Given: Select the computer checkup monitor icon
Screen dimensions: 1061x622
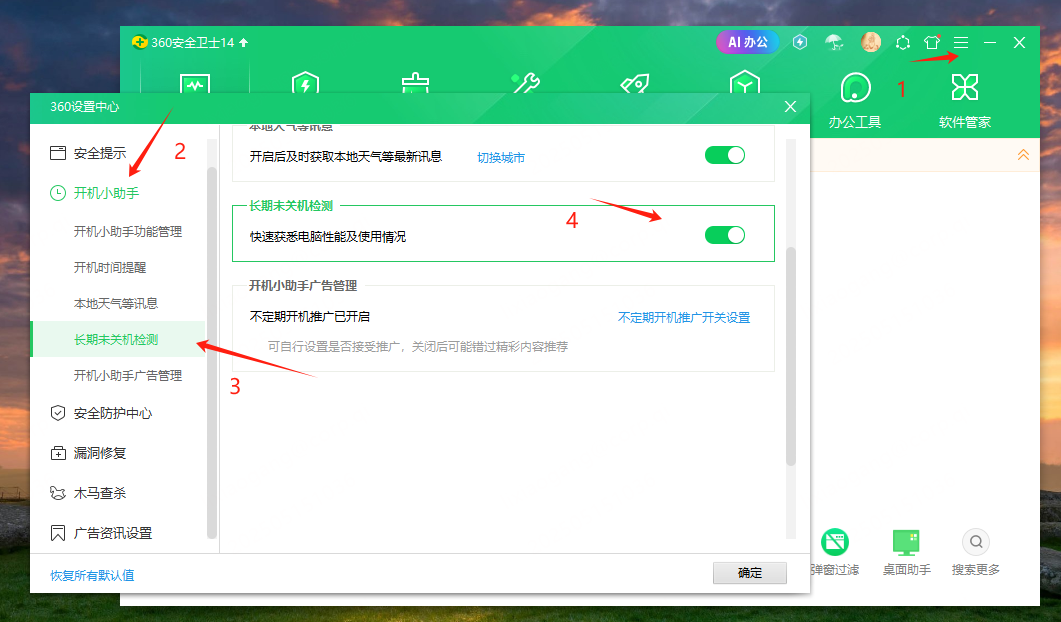Looking at the screenshot, I should pos(195,84).
